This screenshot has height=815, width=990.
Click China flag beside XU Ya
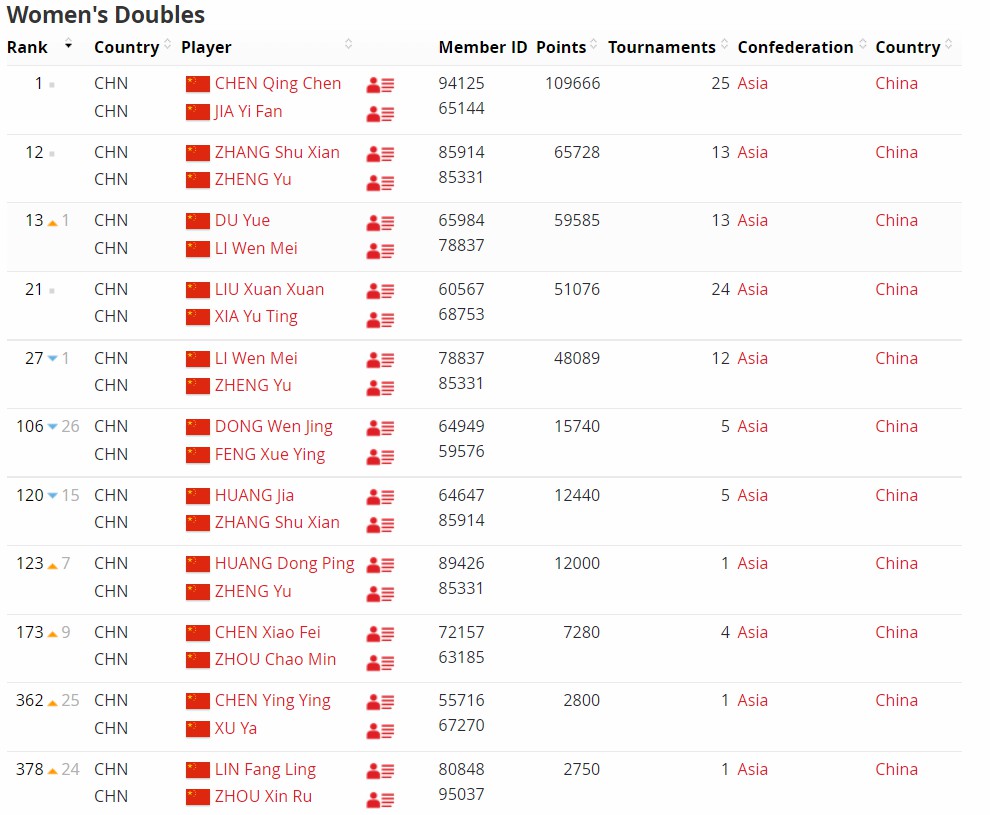point(198,729)
